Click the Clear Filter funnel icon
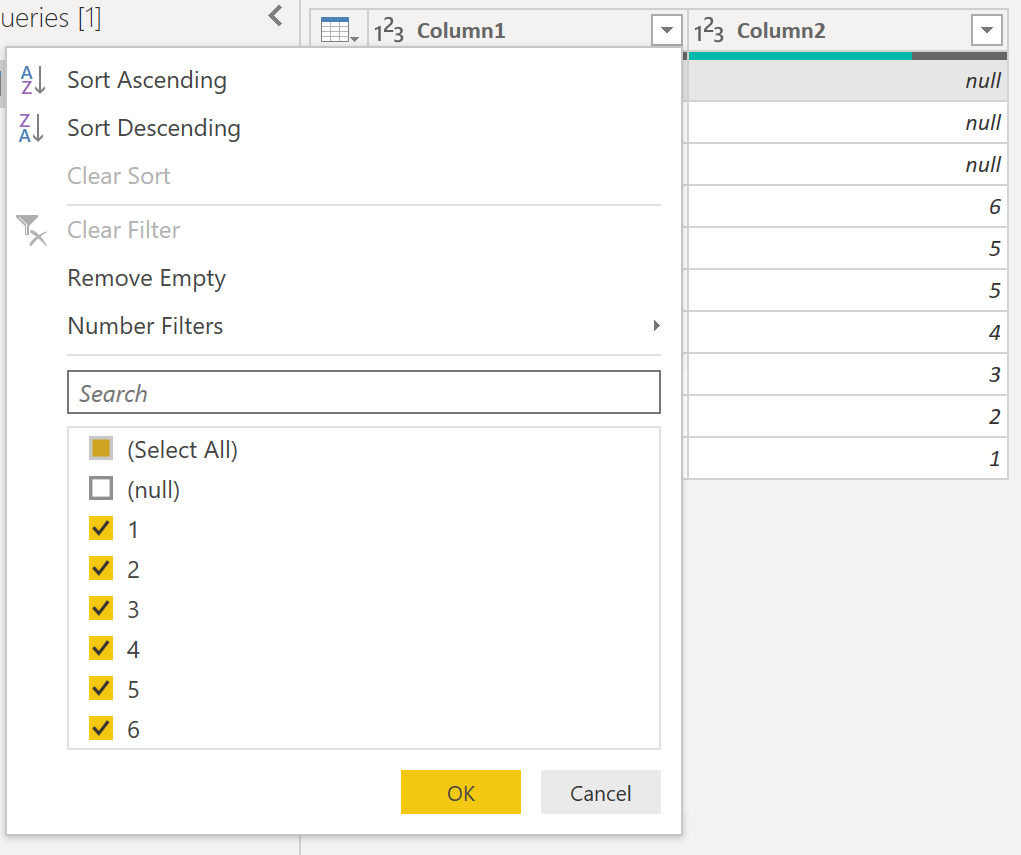 click(x=31, y=230)
